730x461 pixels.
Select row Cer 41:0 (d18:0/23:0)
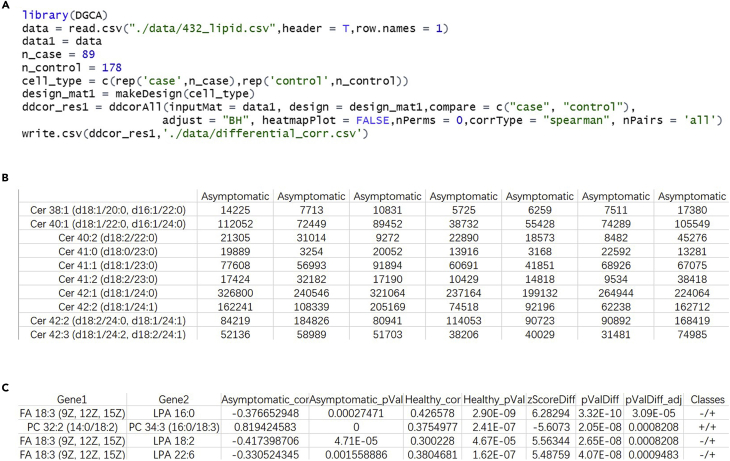tap(374, 251)
